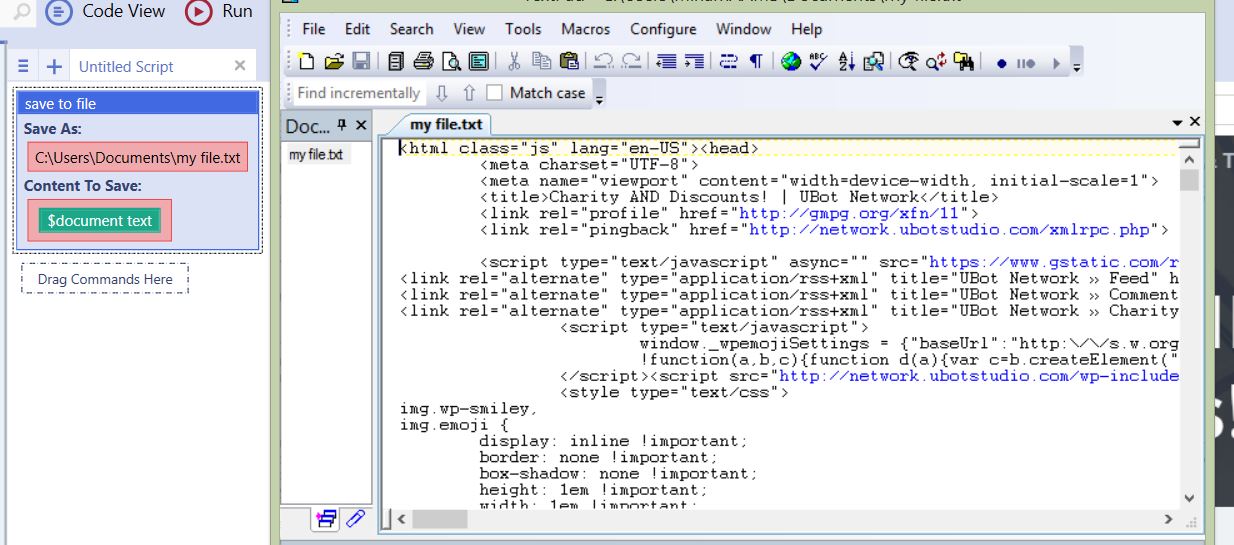Viewport: 1234px width, 545px height.
Task: Click the first icon below the Documents panel
Action: pyautogui.click(x=326, y=518)
